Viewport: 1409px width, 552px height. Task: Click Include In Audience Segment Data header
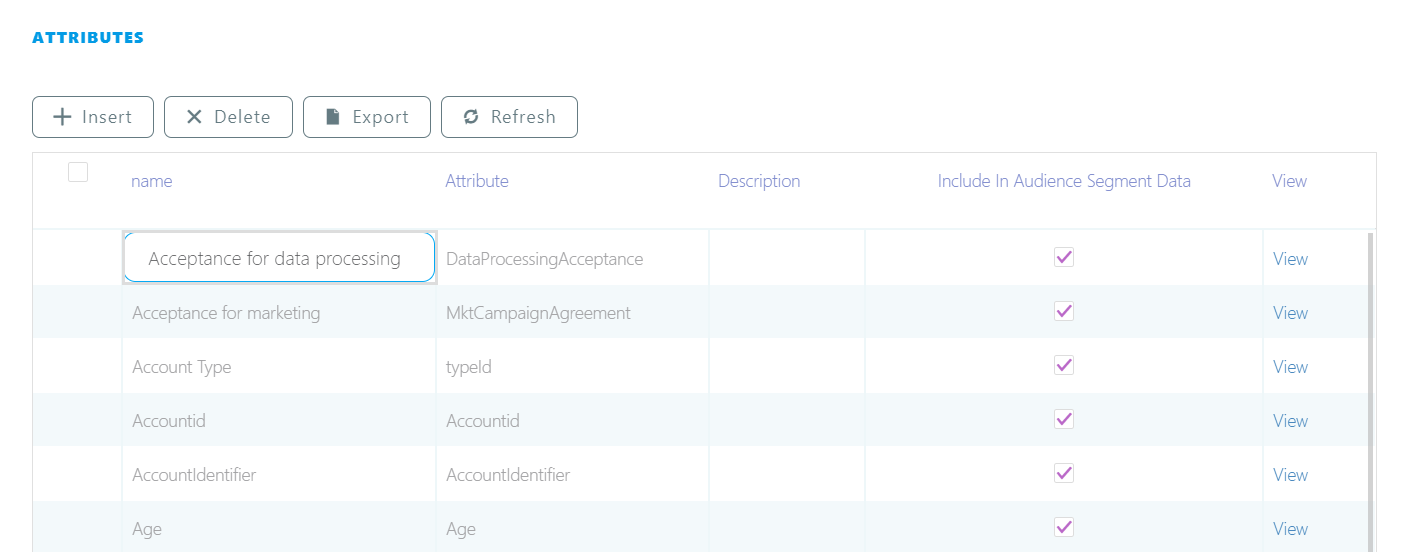coord(1064,181)
